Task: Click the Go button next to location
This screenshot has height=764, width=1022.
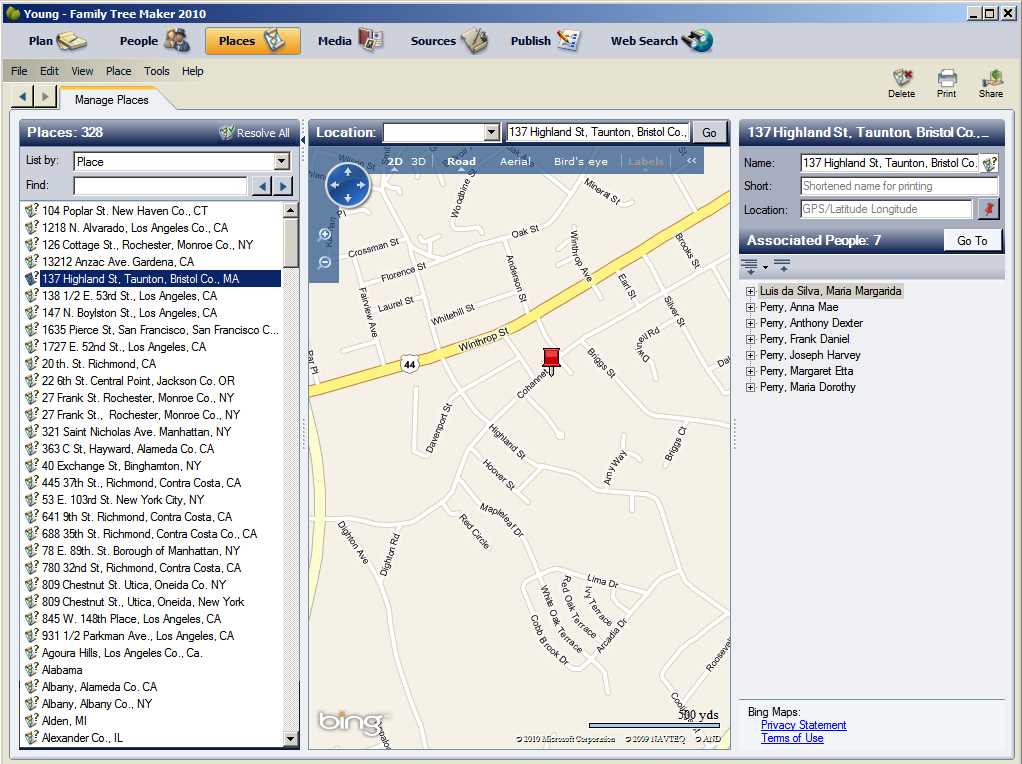Action: point(709,133)
